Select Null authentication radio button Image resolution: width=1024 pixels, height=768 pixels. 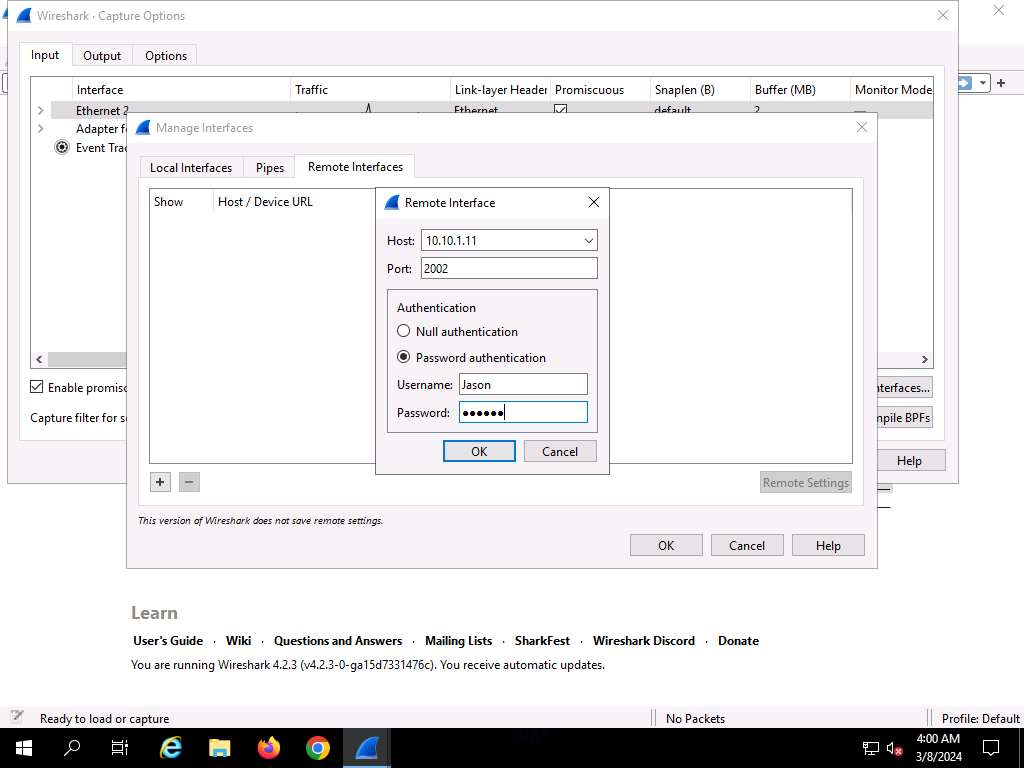(x=404, y=331)
